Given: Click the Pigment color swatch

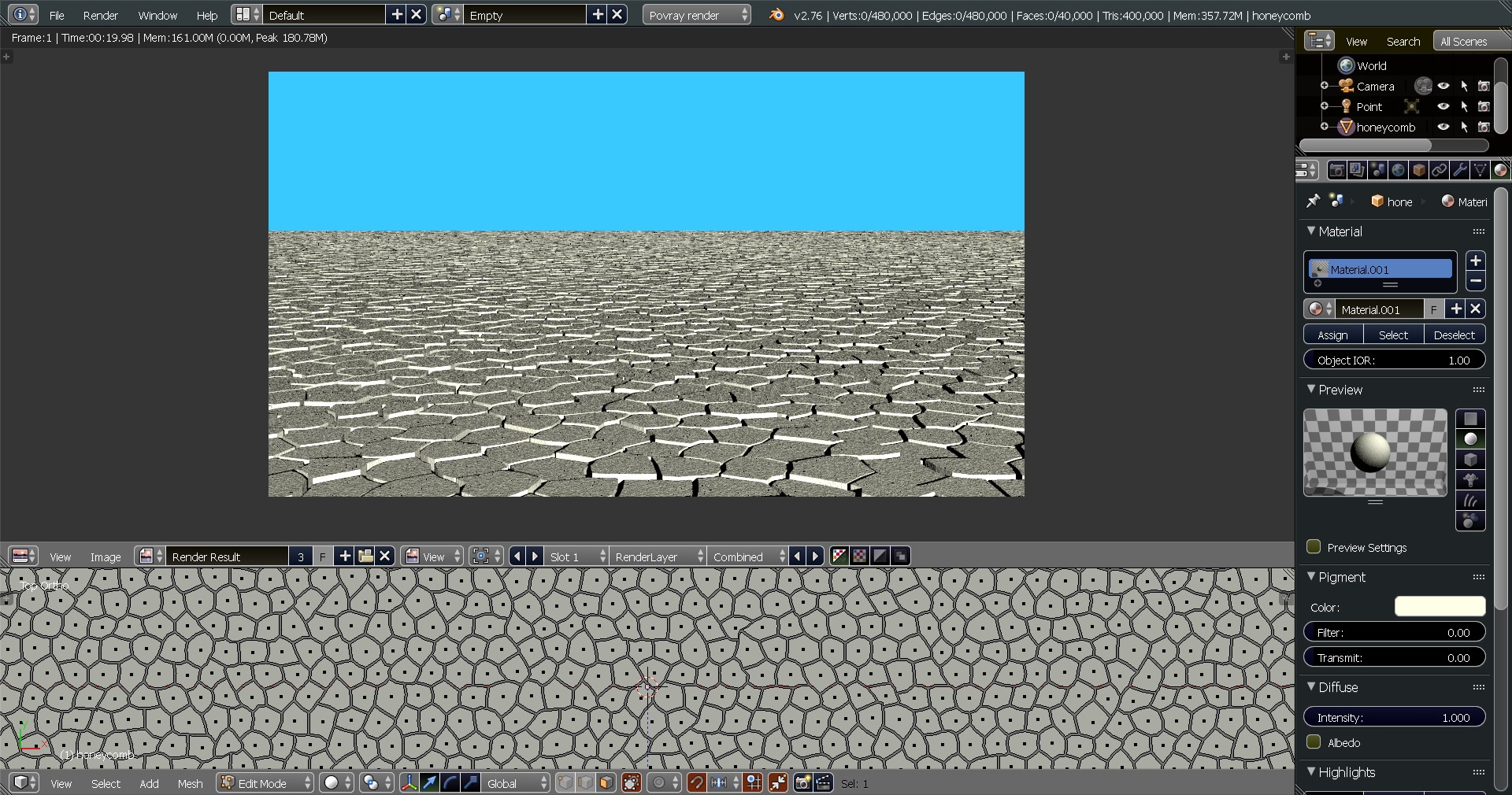Looking at the screenshot, I should [1440, 606].
